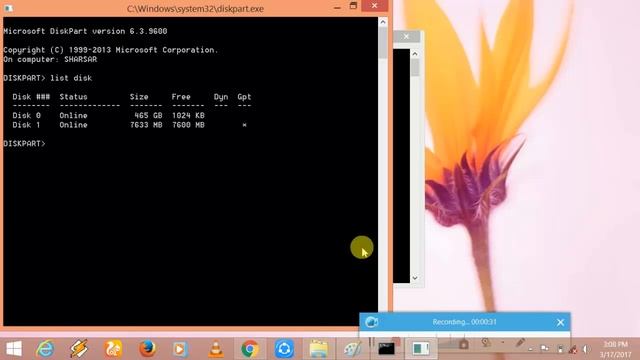Launch Firefox from the taskbar
Screen dimensions: 640x360
[x=147, y=349]
